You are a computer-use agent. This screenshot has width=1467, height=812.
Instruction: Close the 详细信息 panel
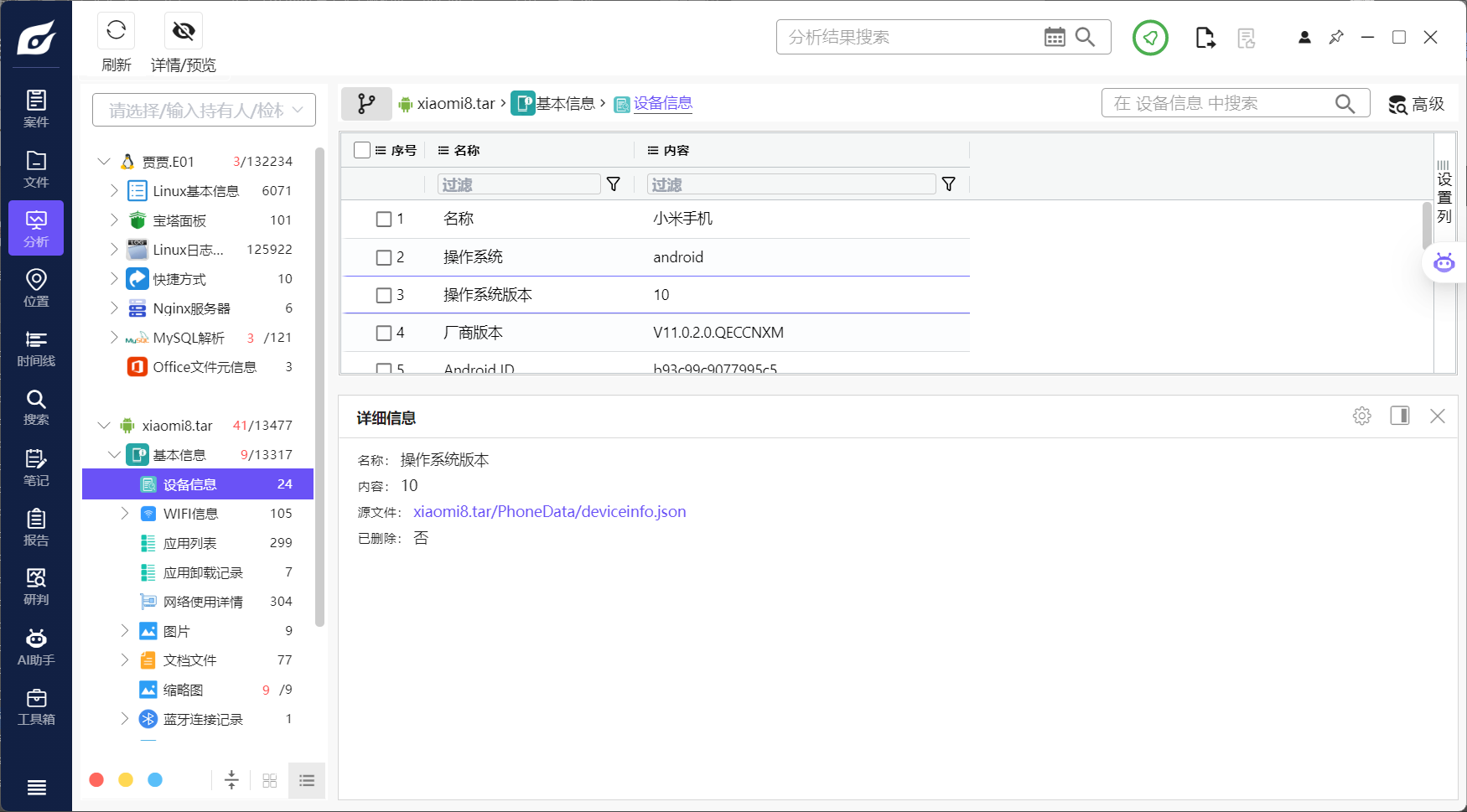click(x=1438, y=416)
